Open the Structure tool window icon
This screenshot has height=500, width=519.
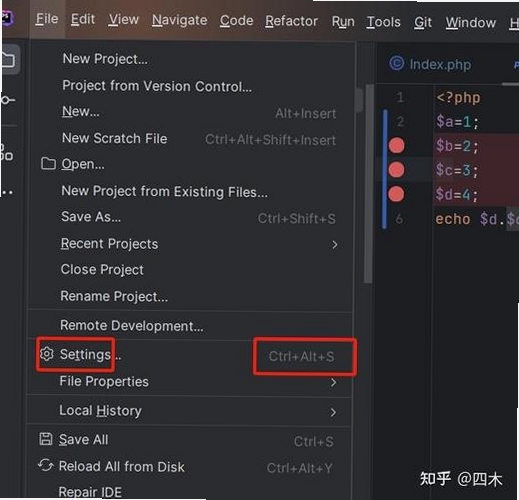point(7,152)
